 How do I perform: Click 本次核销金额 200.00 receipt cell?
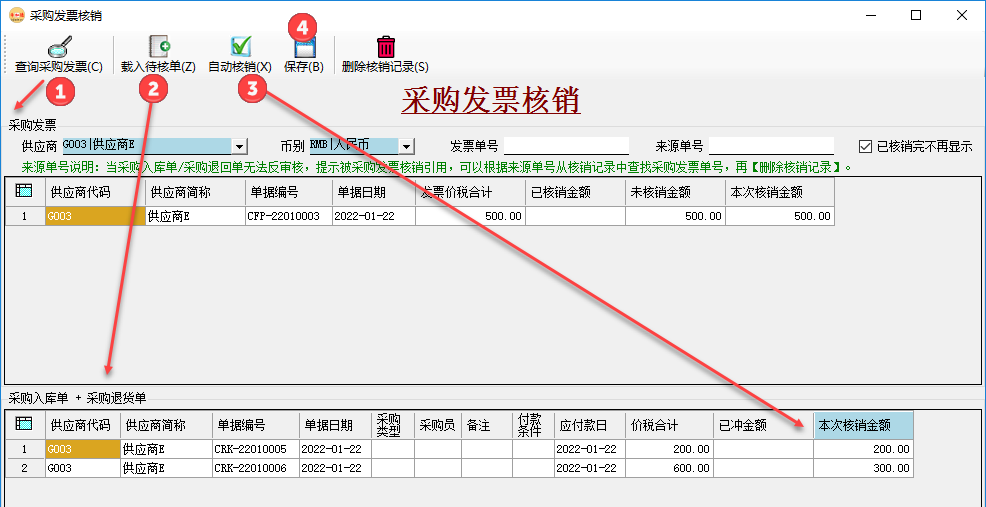863,449
